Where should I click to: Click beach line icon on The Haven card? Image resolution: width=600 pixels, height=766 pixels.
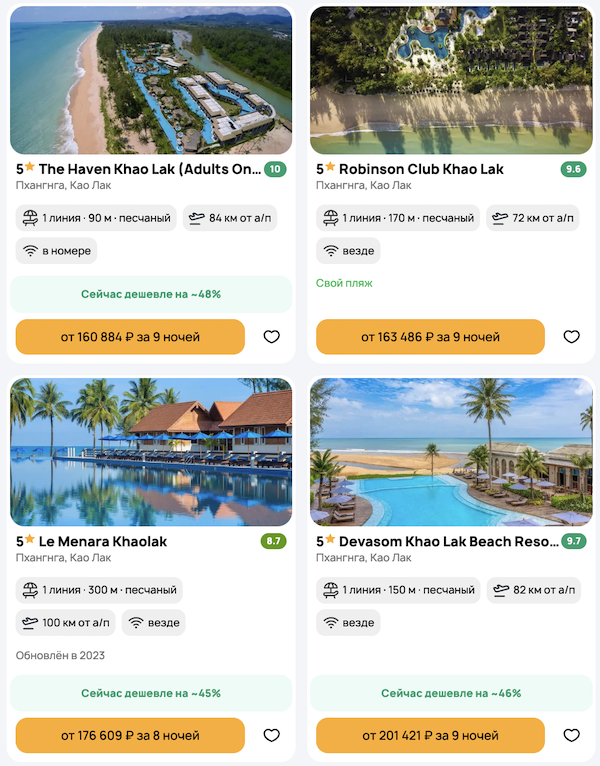(x=30, y=218)
